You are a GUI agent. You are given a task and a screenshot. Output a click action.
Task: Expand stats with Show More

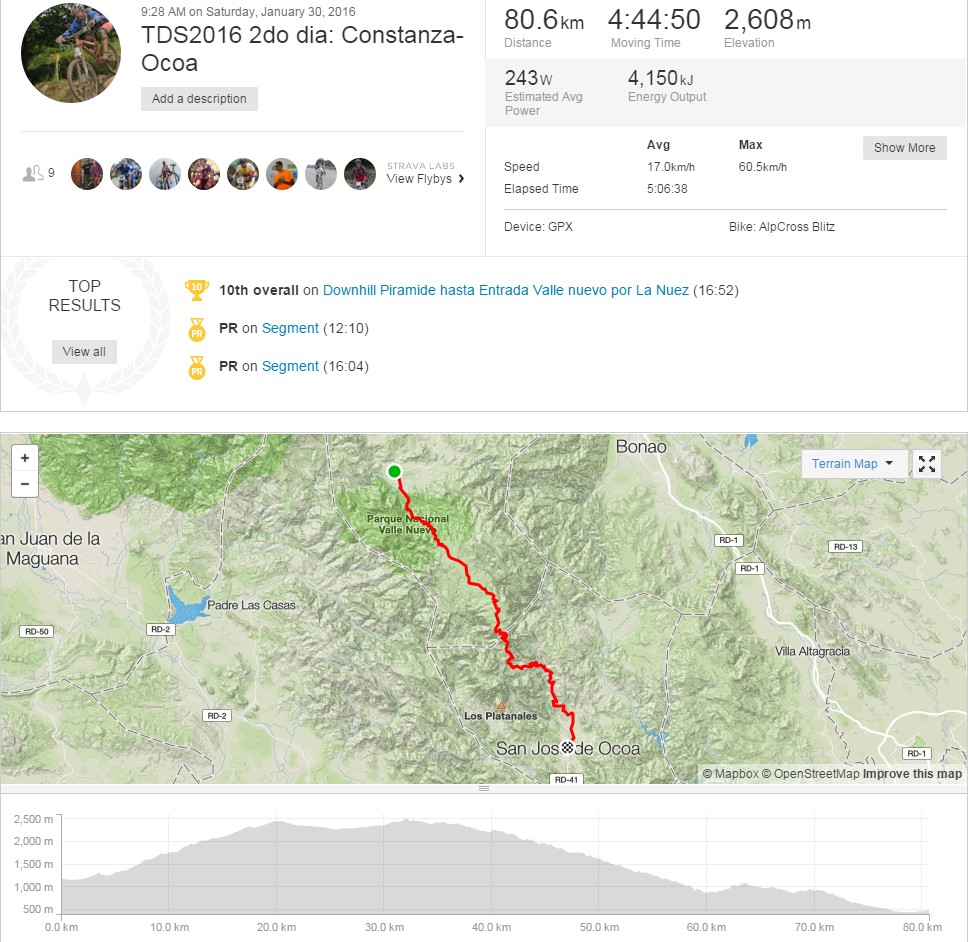click(x=904, y=148)
